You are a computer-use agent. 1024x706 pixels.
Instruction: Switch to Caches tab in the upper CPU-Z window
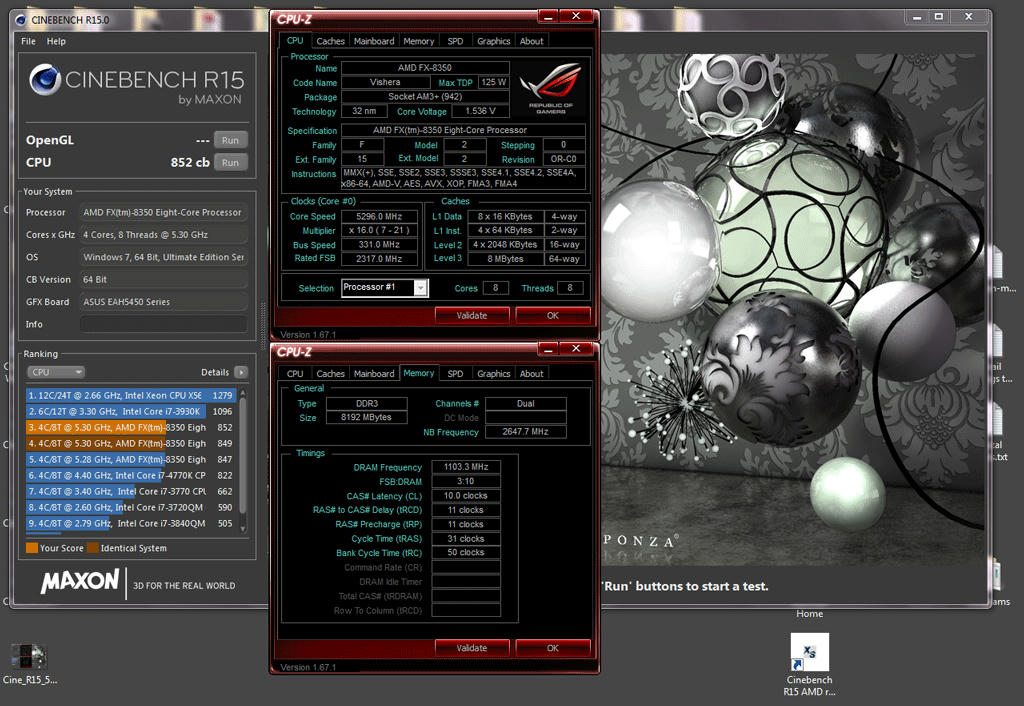pyautogui.click(x=330, y=41)
